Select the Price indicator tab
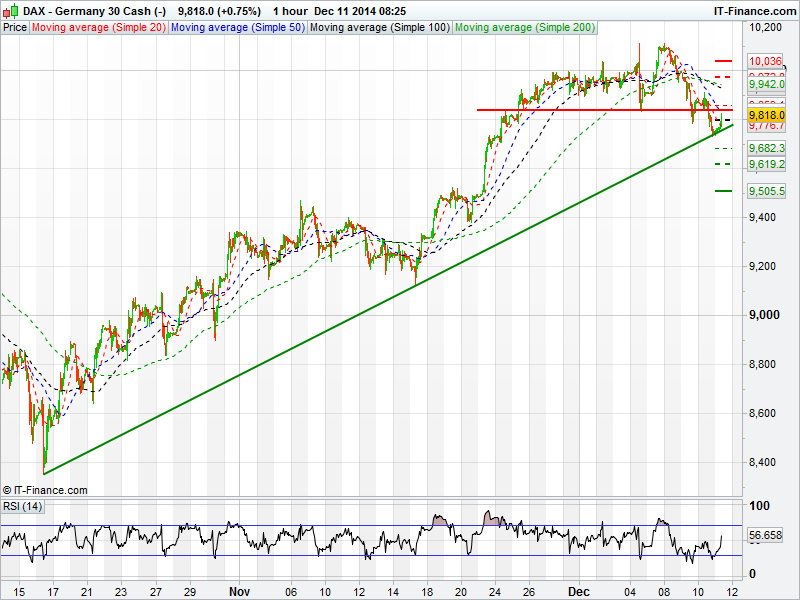This screenshot has width=800, height=600. (x=15, y=28)
